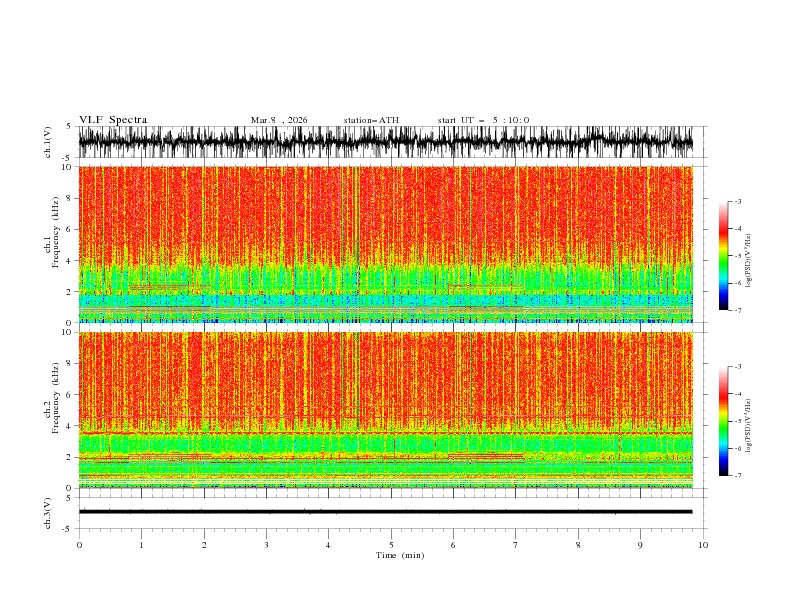Click the ch.1 voltage waveform trace

pos(385,142)
